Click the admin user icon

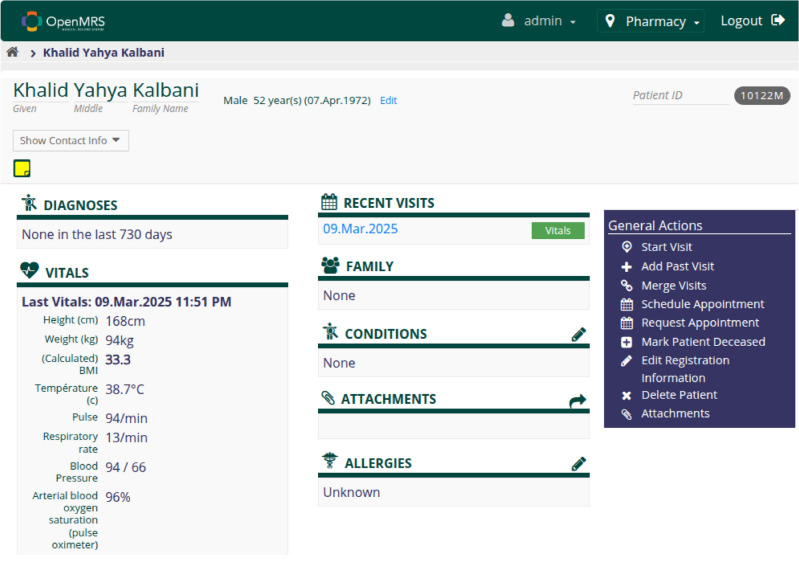508,20
